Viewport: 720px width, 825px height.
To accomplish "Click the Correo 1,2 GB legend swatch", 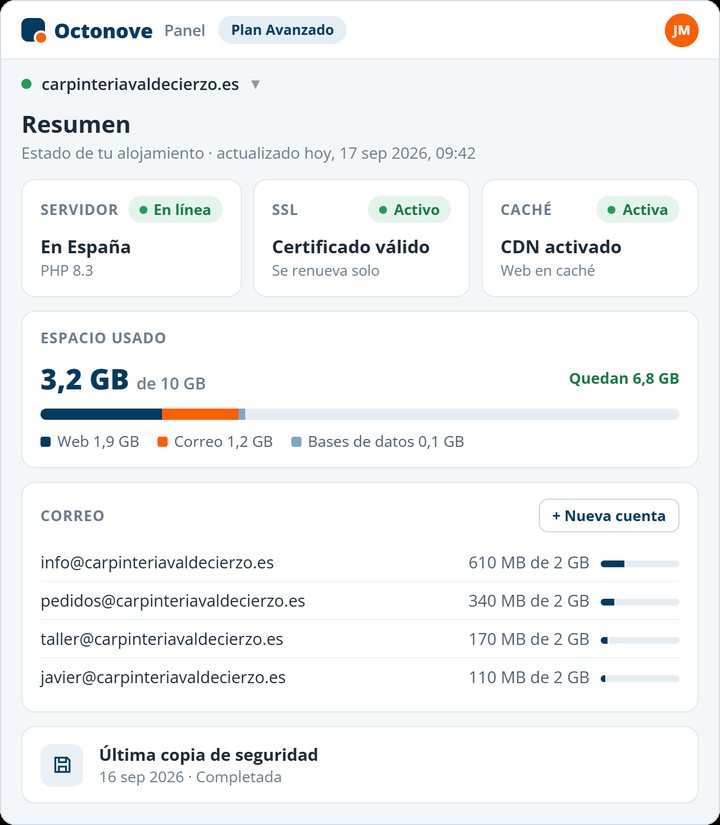I will [x=163, y=442].
